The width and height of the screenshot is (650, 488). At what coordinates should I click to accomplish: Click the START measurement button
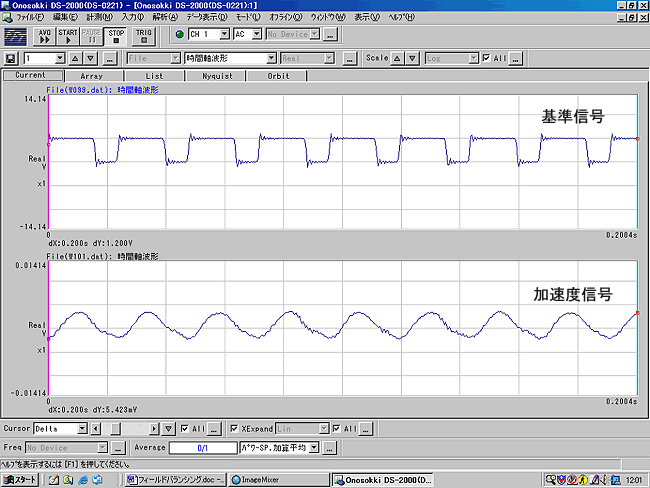click(x=68, y=36)
